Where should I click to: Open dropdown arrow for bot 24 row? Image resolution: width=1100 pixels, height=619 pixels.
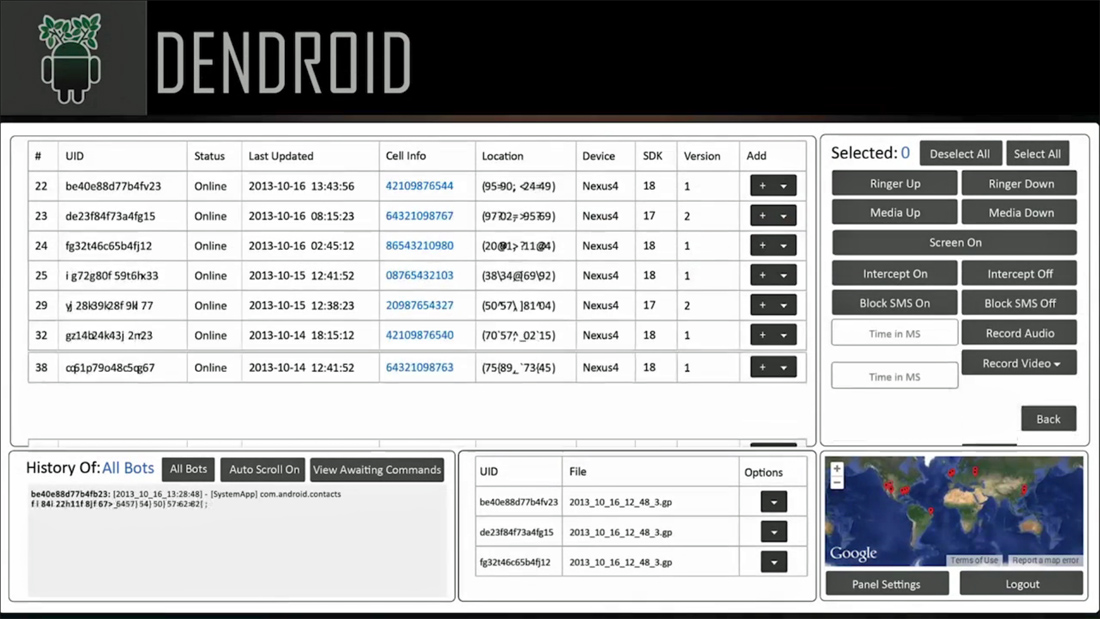click(x=784, y=246)
